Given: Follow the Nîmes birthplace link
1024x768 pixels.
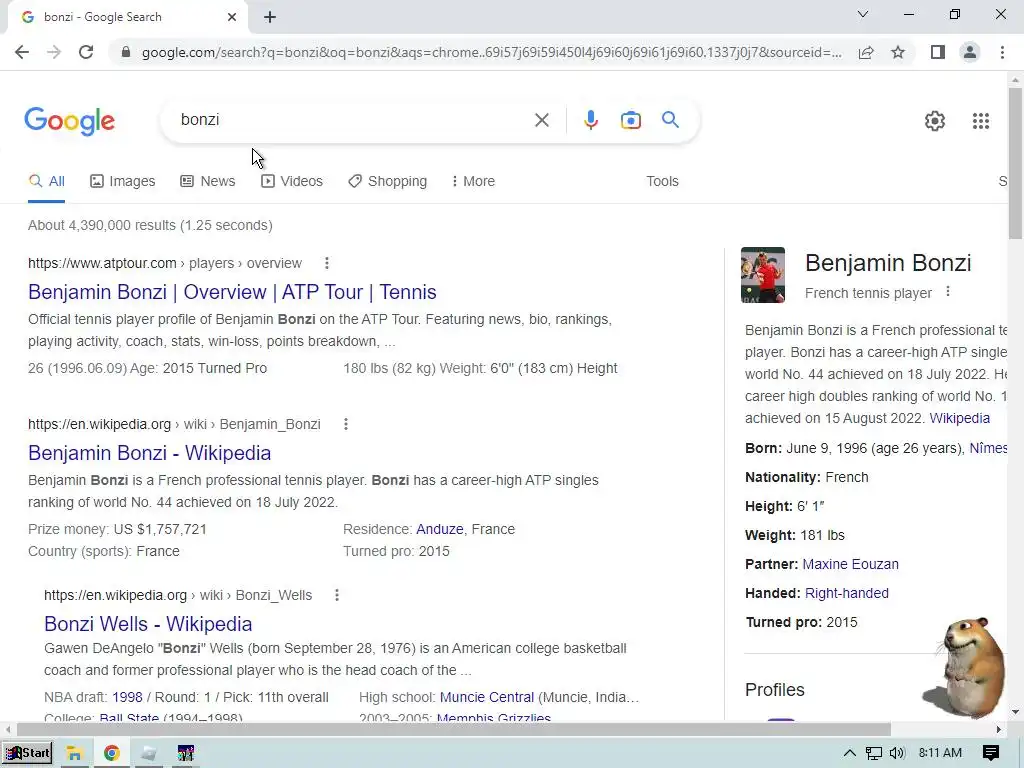Looking at the screenshot, I should point(988,448).
